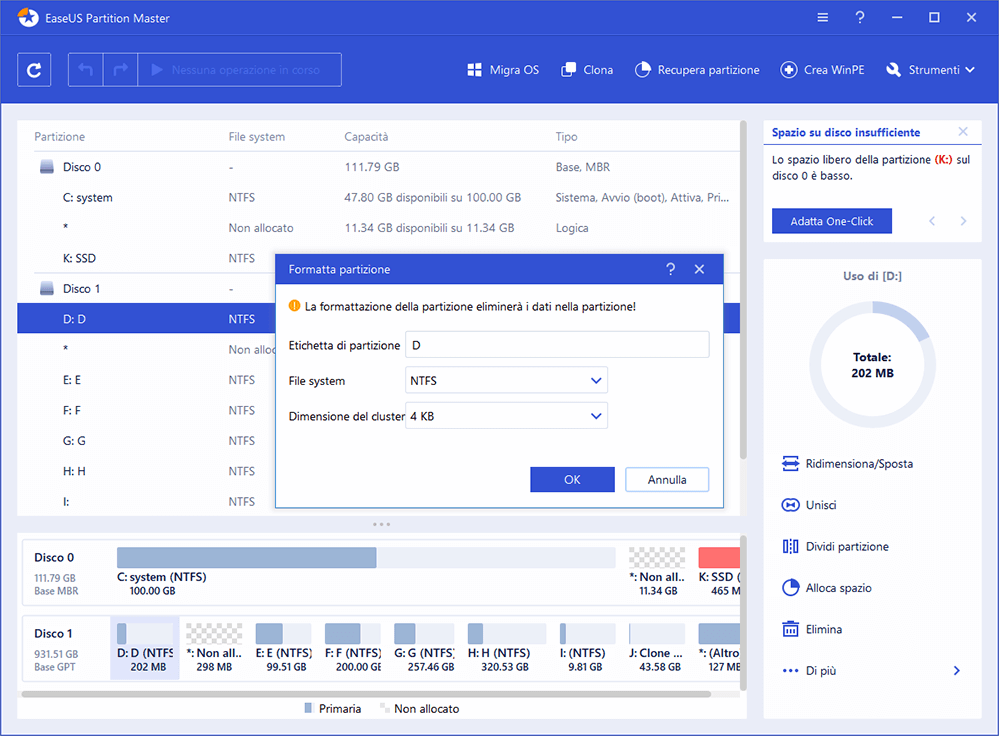Image resolution: width=1000 pixels, height=737 pixels.
Task: Click the execute pending operations play button
Action: (x=239, y=69)
